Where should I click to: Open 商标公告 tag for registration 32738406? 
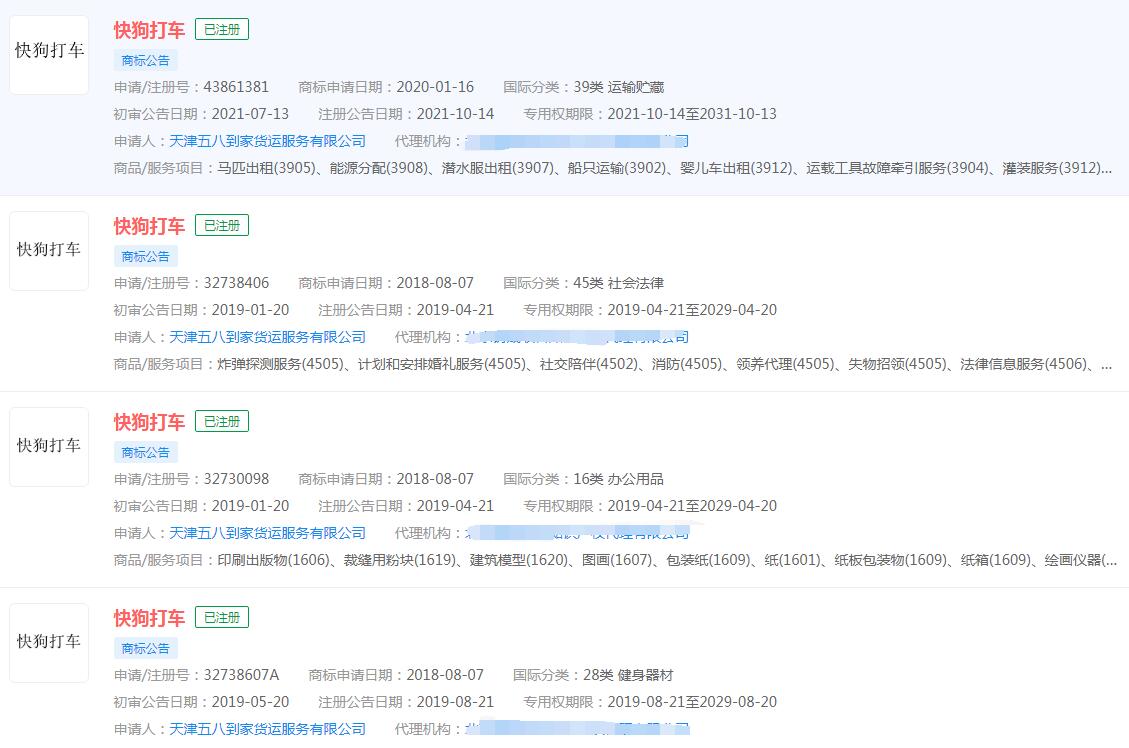click(x=145, y=256)
